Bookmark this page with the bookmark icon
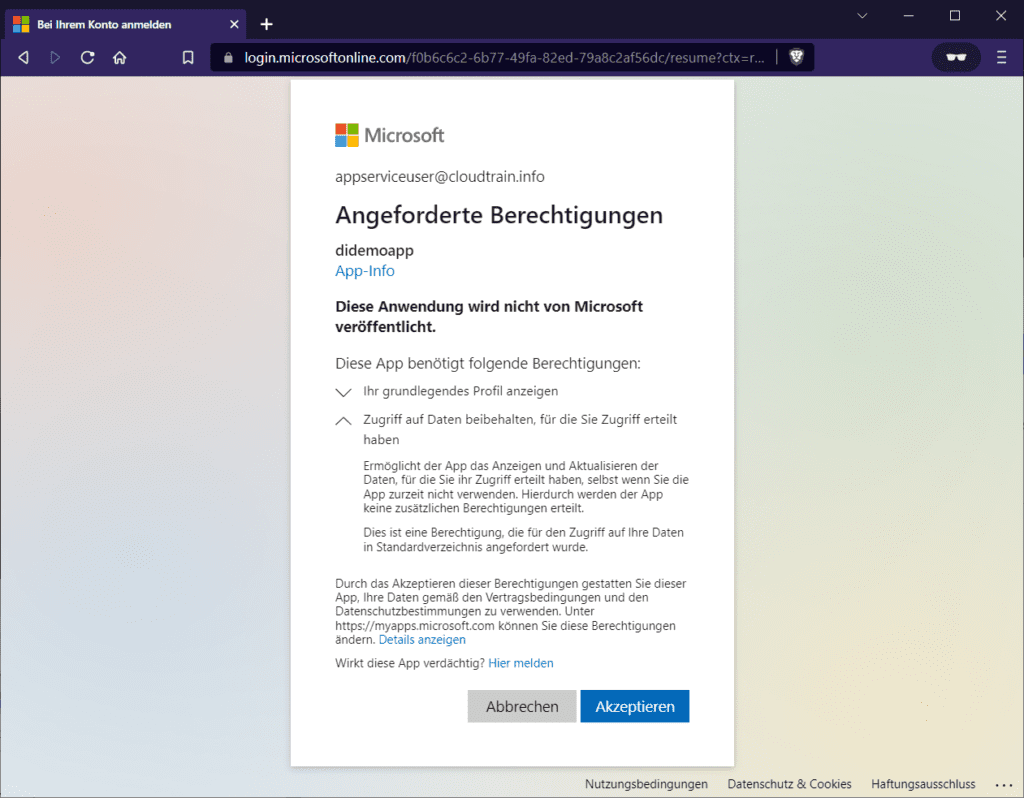This screenshot has width=1024, height=798. (x=188, y=57)
